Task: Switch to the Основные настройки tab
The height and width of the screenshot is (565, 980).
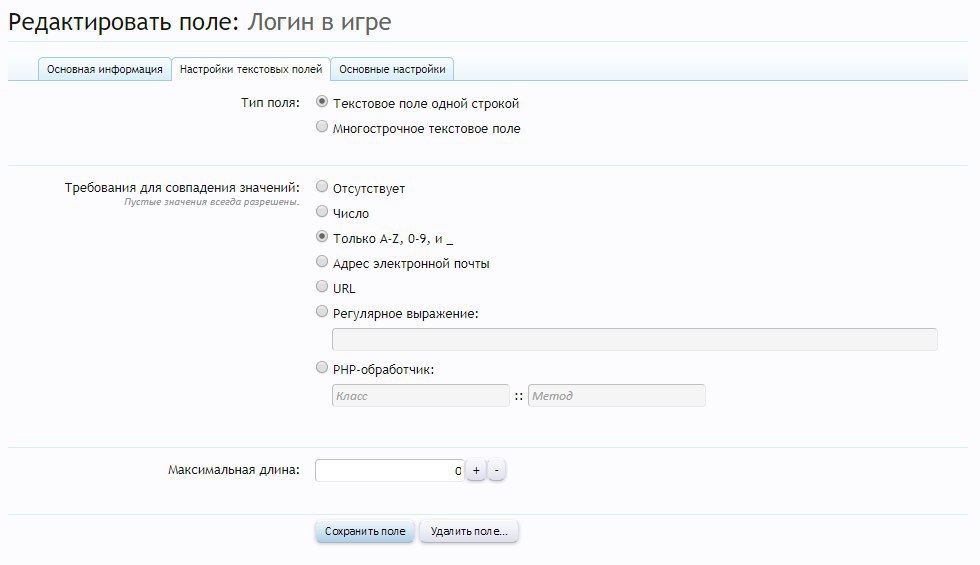Action: pyautogui.click(x=394, y=70)
